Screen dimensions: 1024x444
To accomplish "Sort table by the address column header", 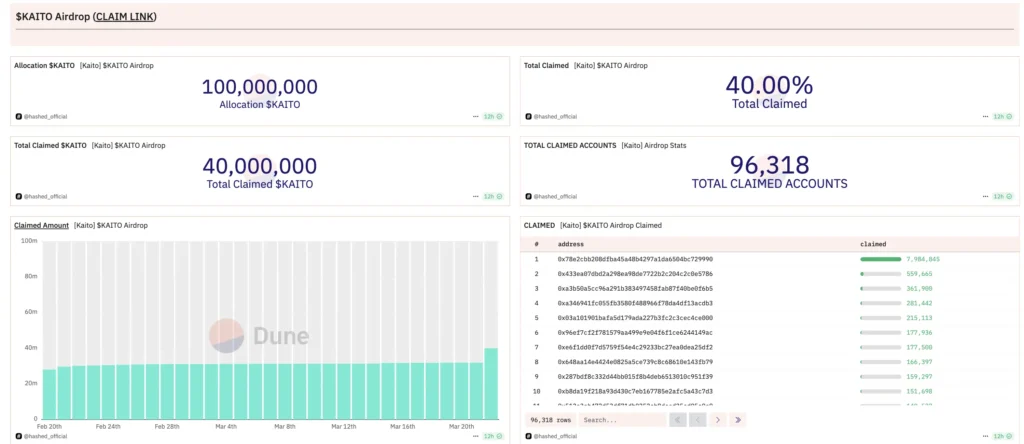I will [571, 244].
